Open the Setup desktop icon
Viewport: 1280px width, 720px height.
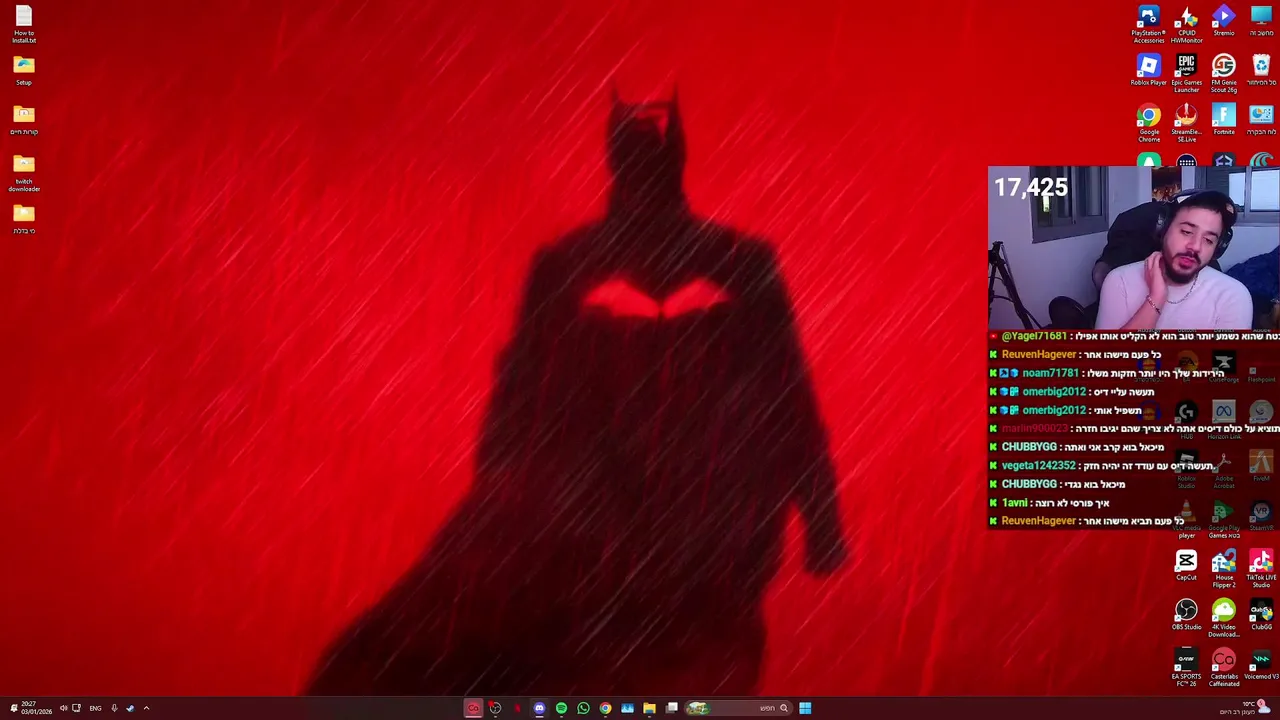click(x=24, y=70)
